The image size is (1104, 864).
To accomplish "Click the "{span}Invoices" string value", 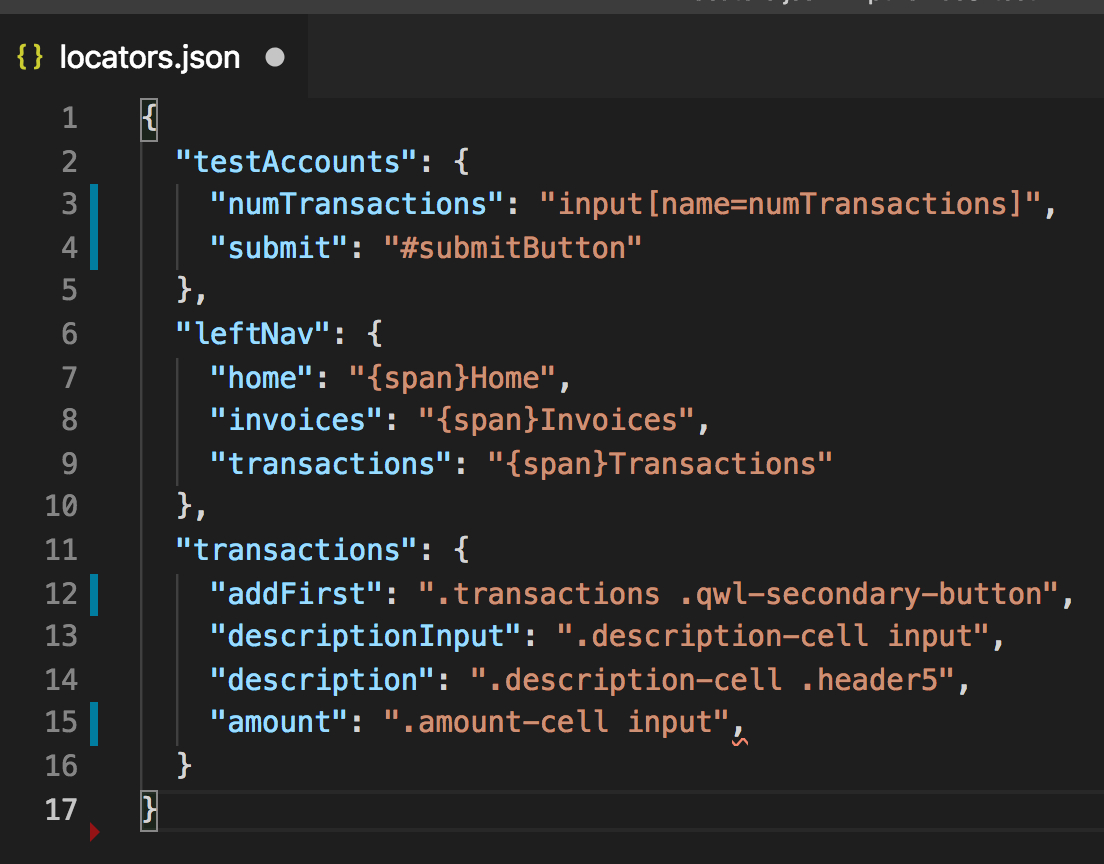I will coord(556,420).
